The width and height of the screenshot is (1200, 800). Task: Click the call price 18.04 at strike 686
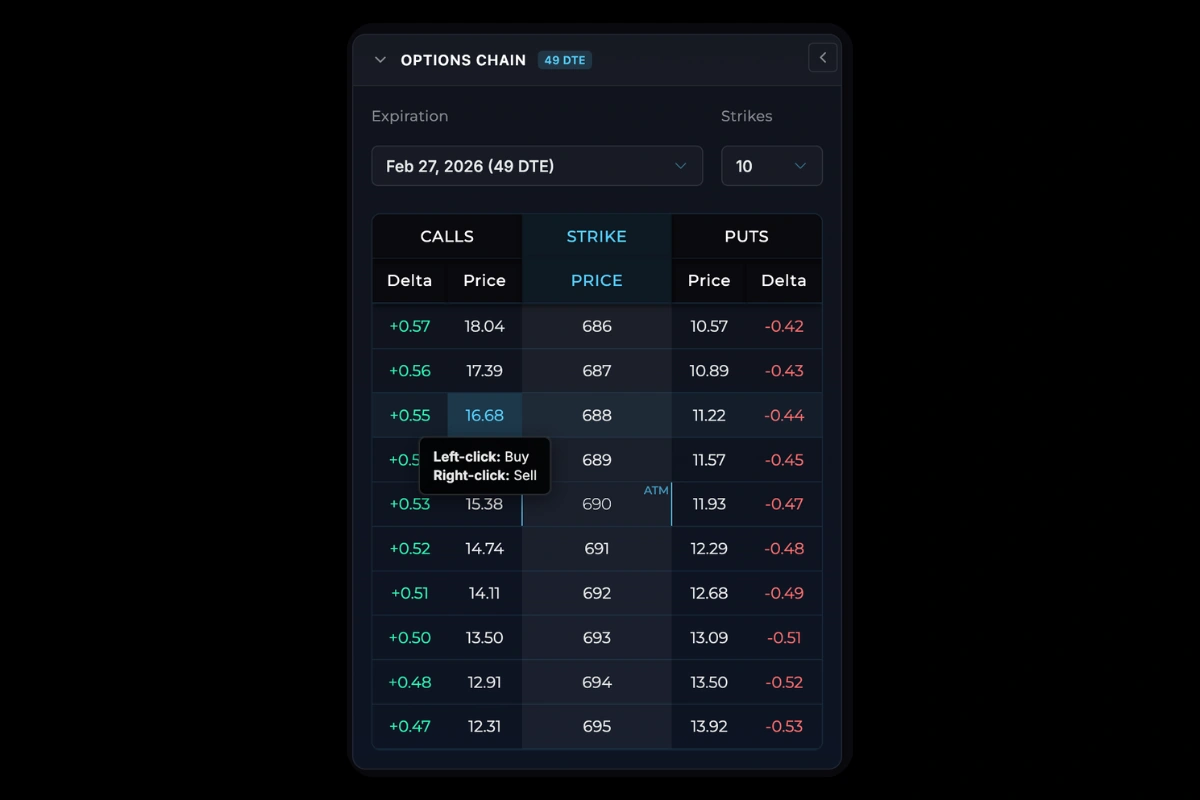pos(485,326)
